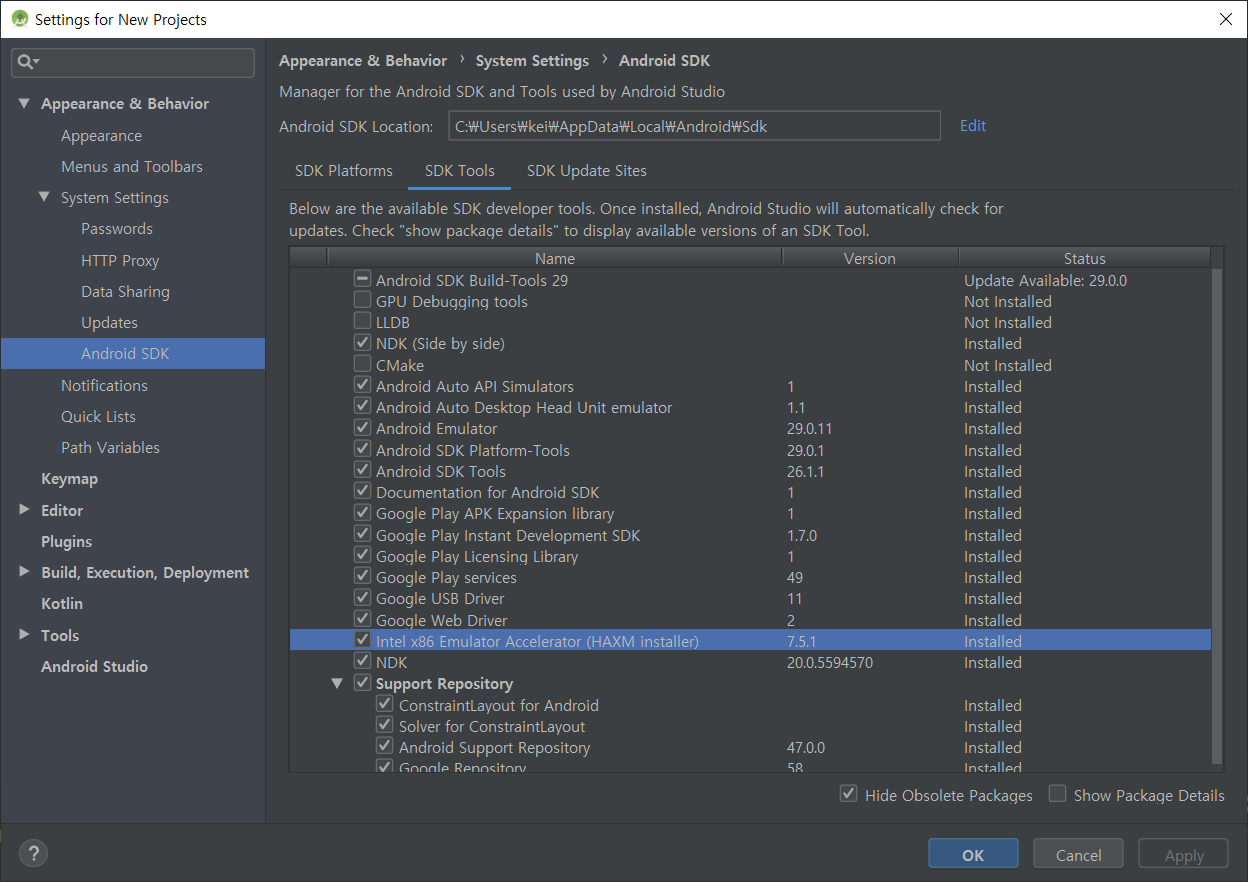The width and height of the screenshot is (1248, 882).
Task: Click System Settings in the breadcrumb
Action: coord(532,61)
